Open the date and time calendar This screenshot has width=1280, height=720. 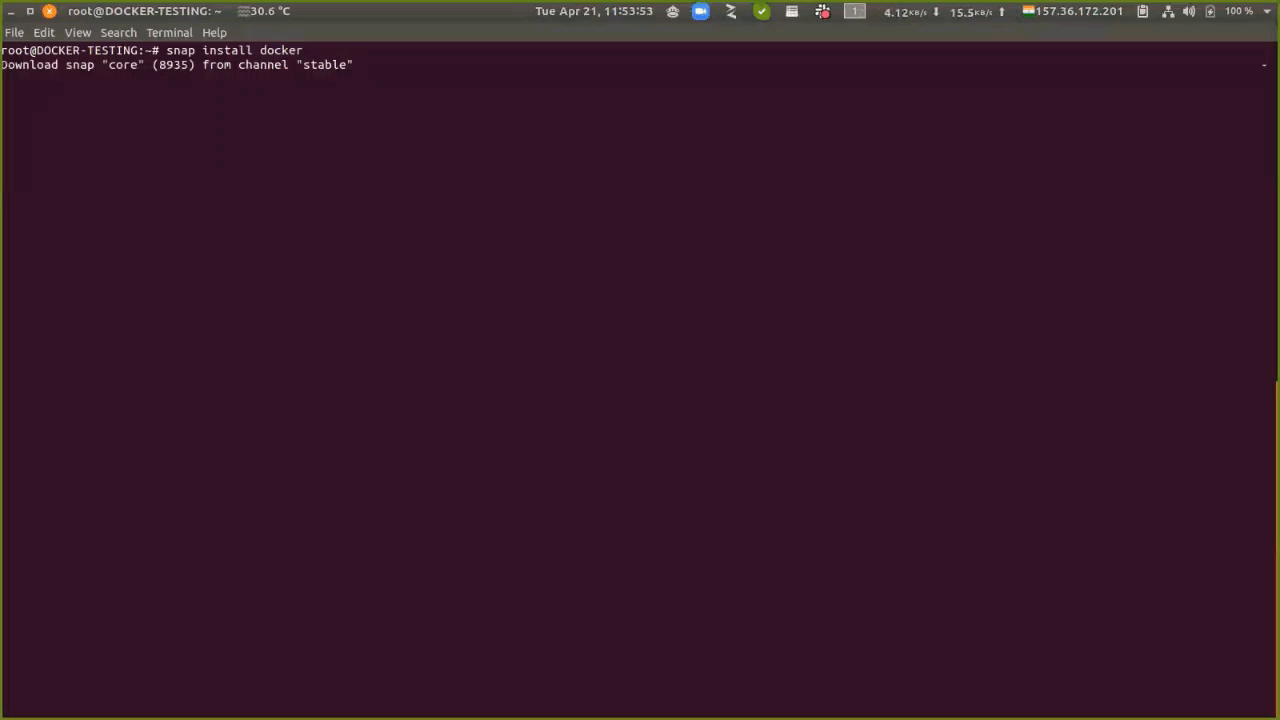point(593,11)
